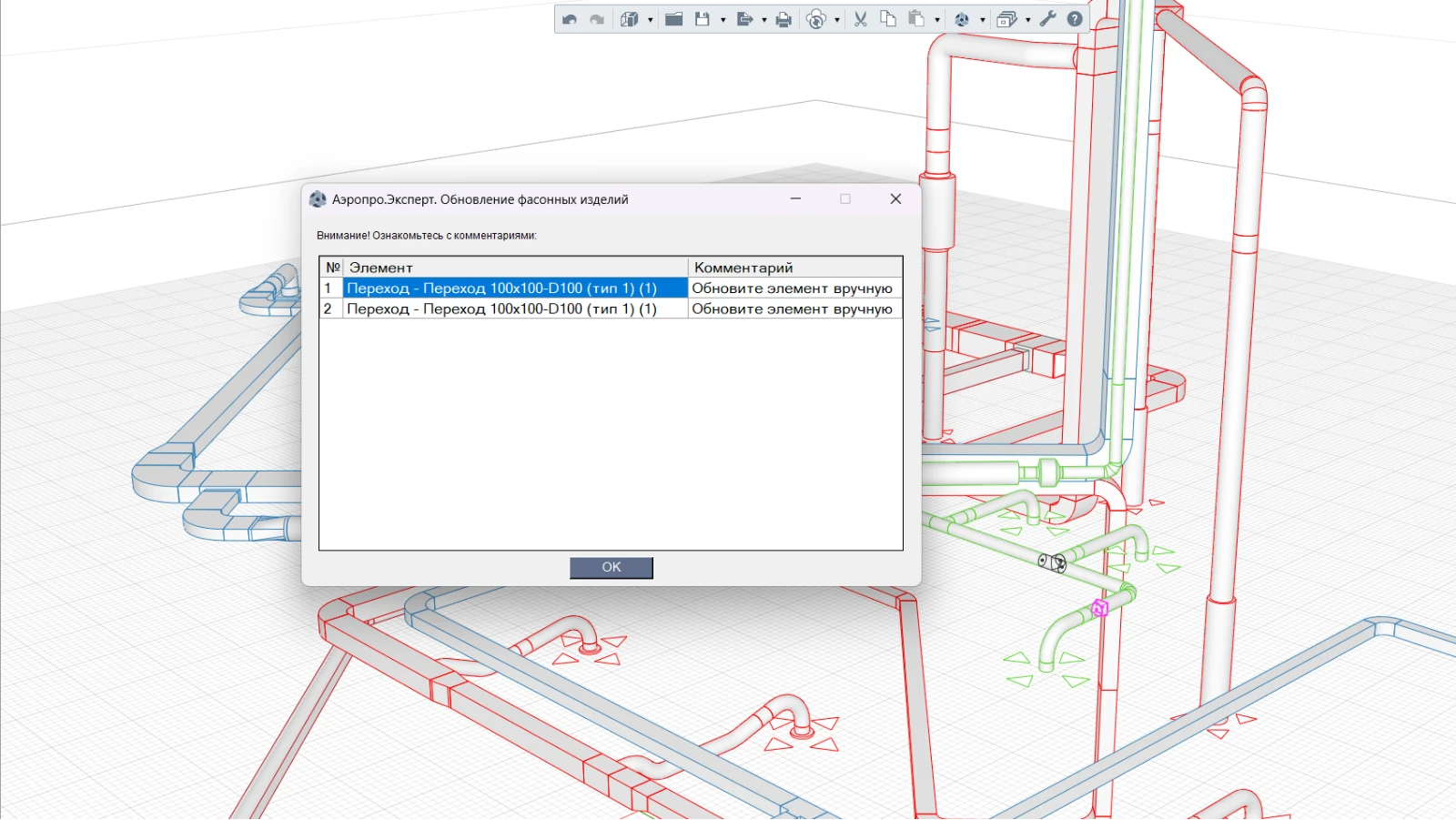Click the Export icon in the toolbar

click(744, 19)
